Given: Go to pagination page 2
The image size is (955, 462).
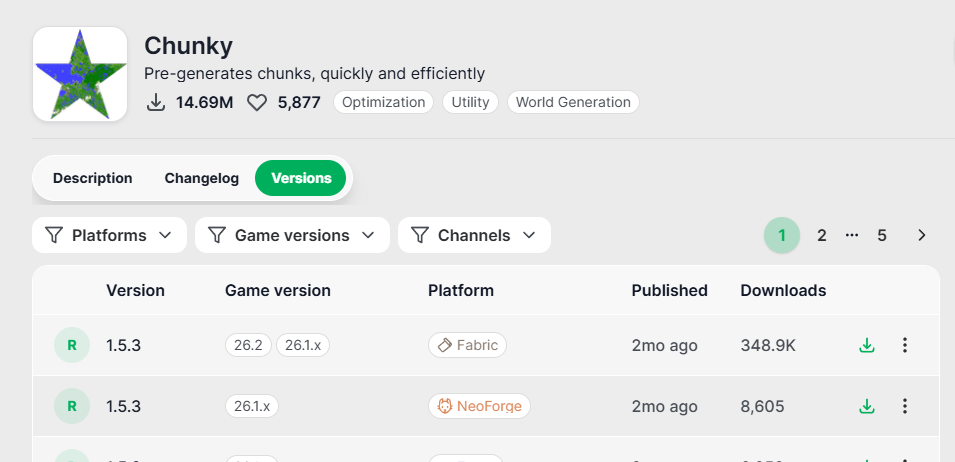Looking at the screenshot, I should (x=822, y=235).
